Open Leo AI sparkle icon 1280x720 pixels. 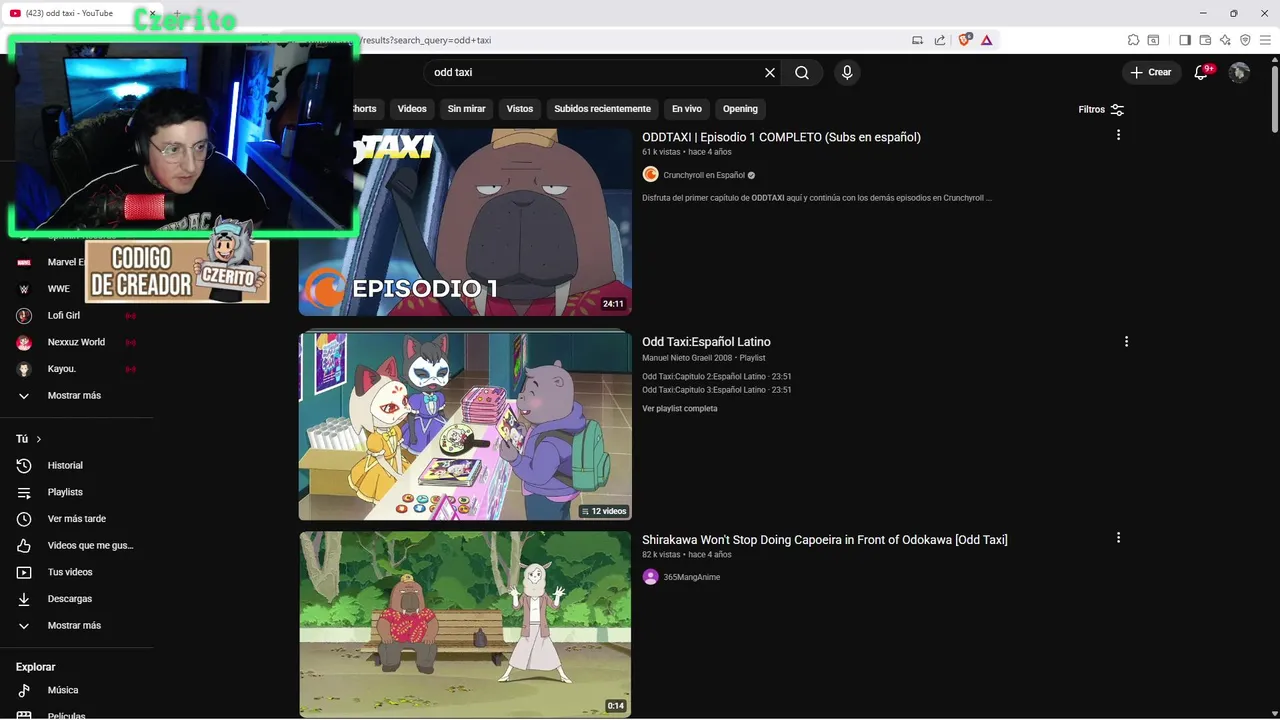pos(1225,40)
